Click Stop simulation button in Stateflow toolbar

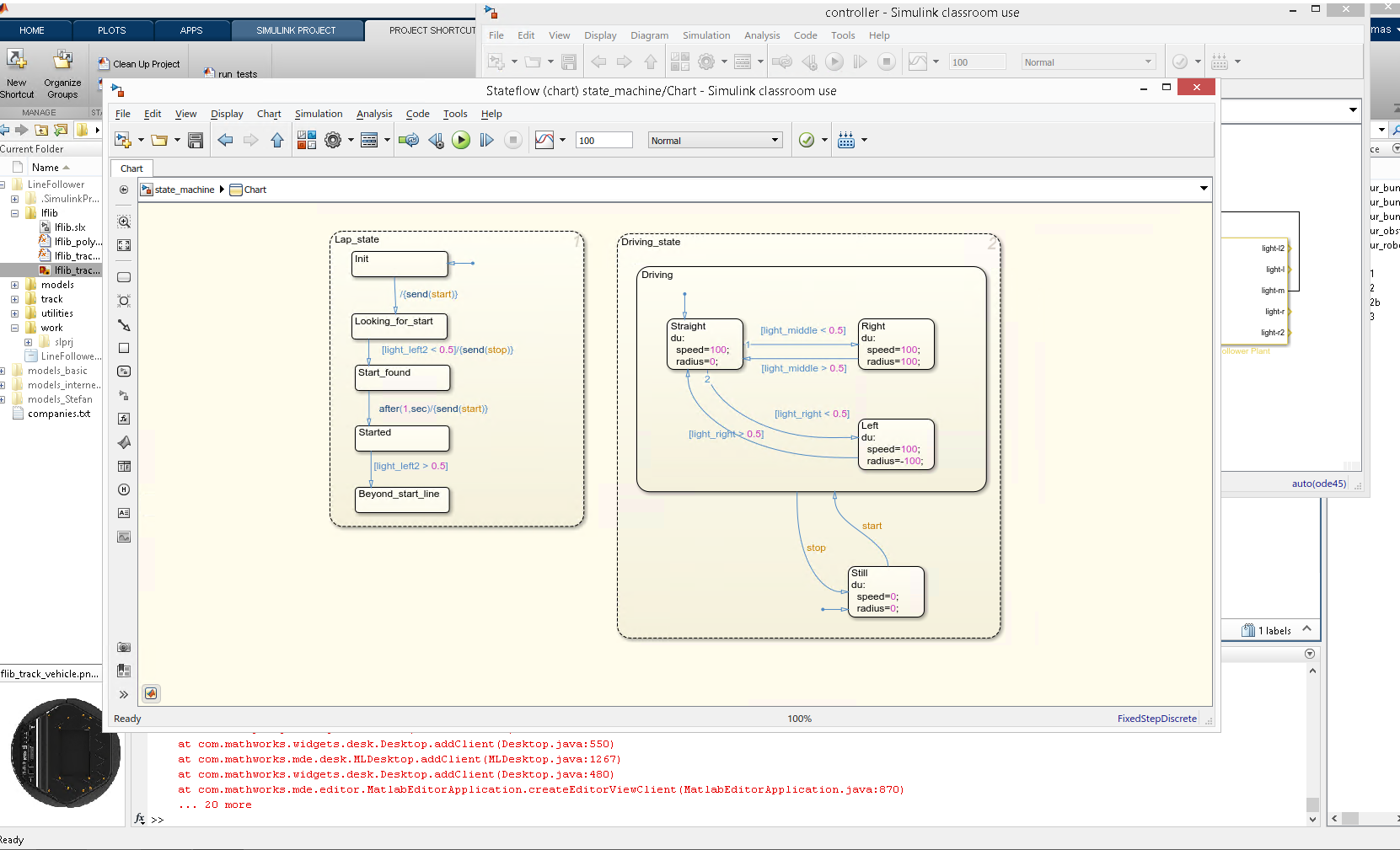click(512, 141)
